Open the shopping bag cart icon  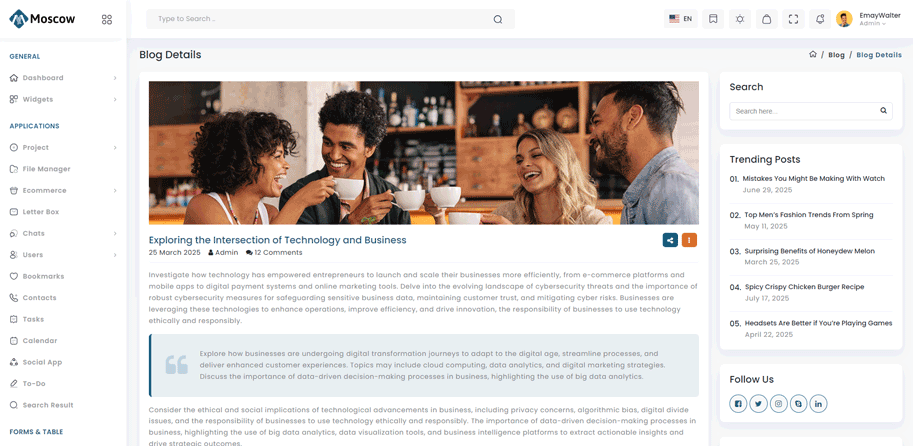pyautogui.click(x=766, y=19)
